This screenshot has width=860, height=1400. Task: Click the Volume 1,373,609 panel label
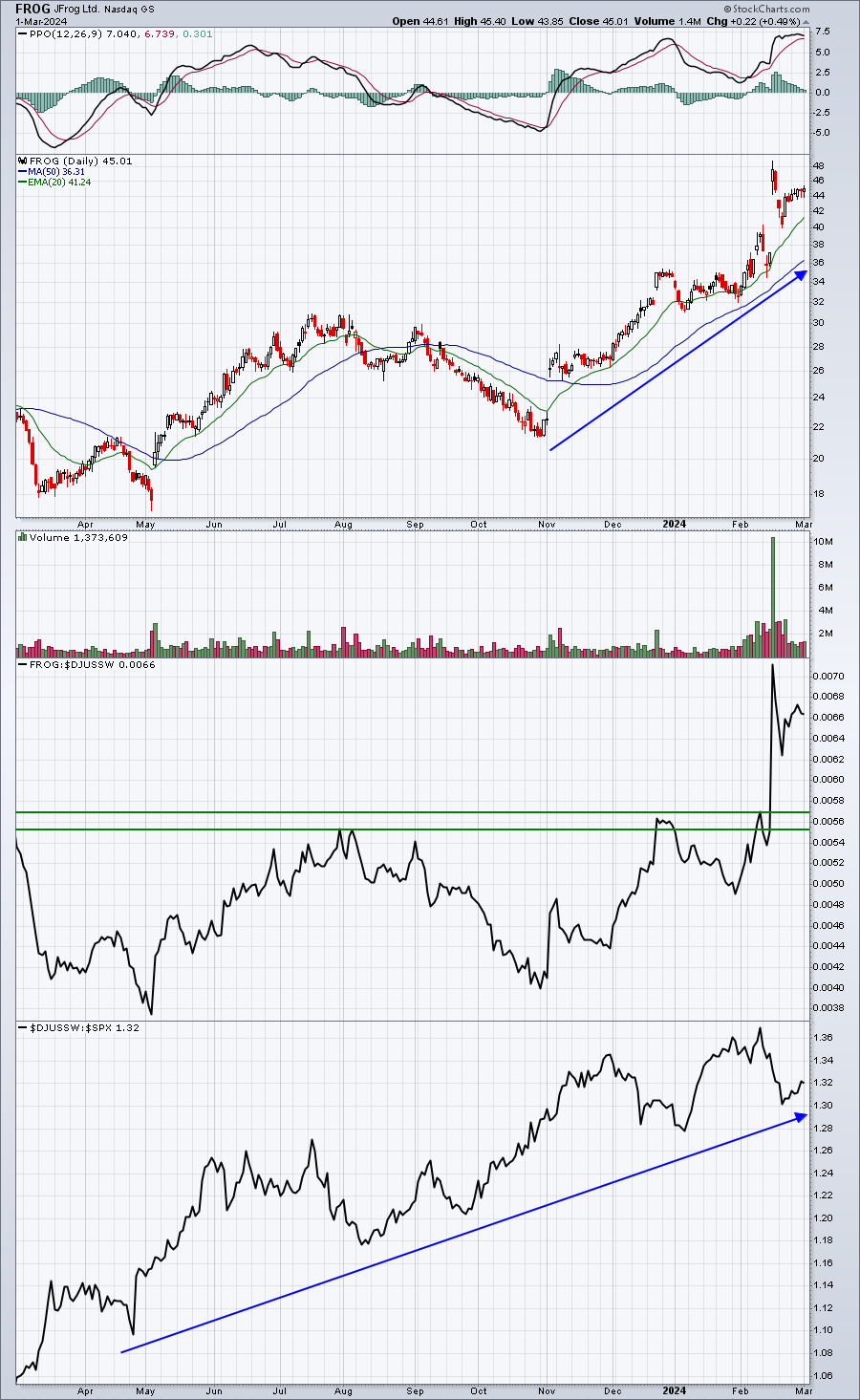(x=80, y=538)
